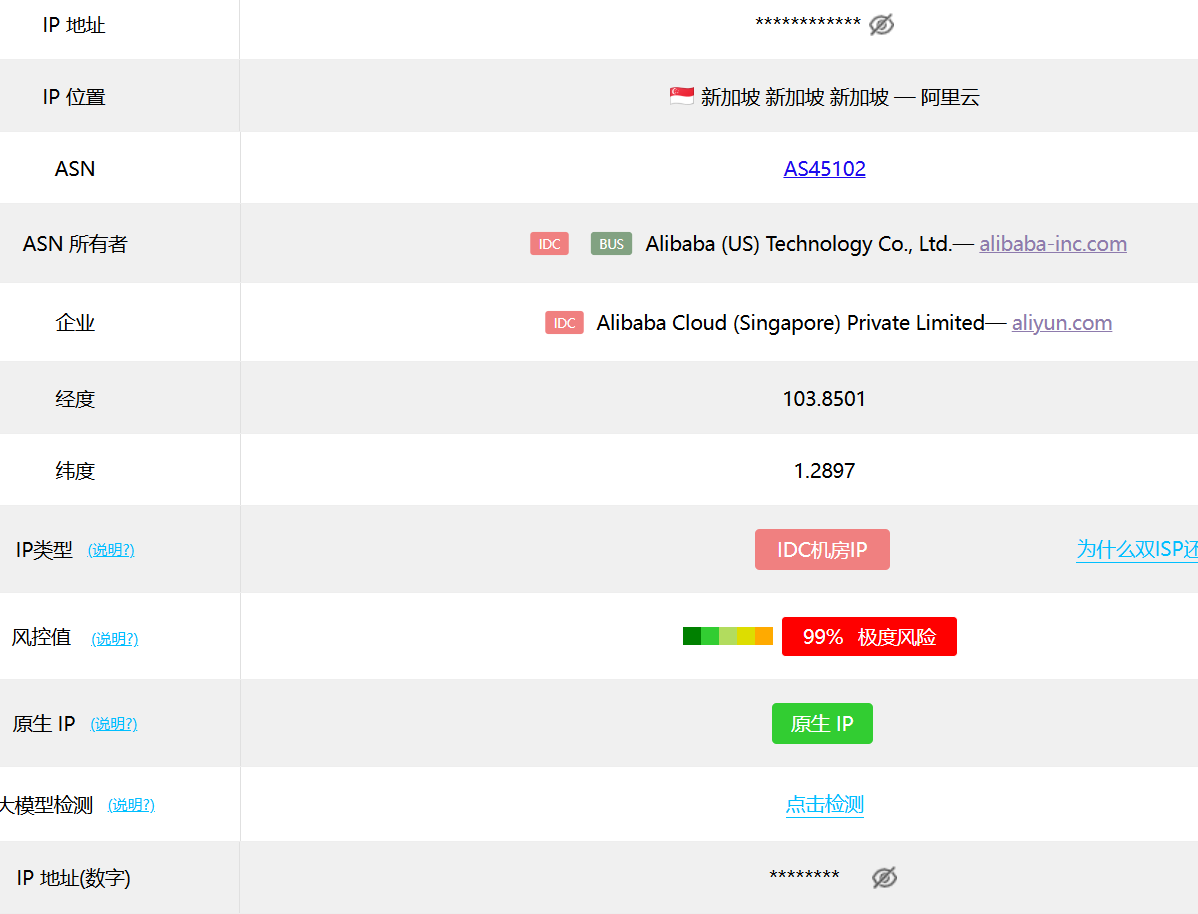Click the green 原生 IP badge
Viewport: 1198px width, 914px height.
point(822,724)
